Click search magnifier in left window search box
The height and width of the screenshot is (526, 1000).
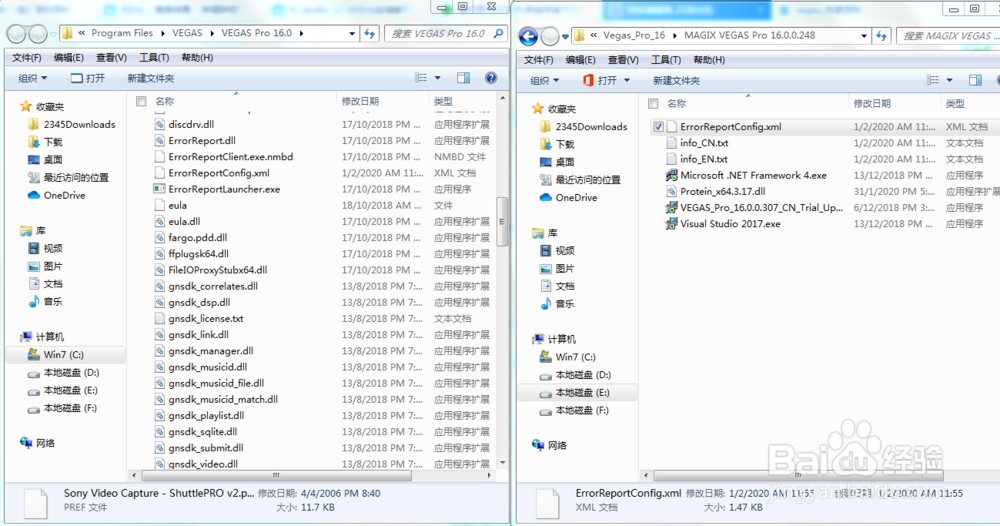[499, 33]
